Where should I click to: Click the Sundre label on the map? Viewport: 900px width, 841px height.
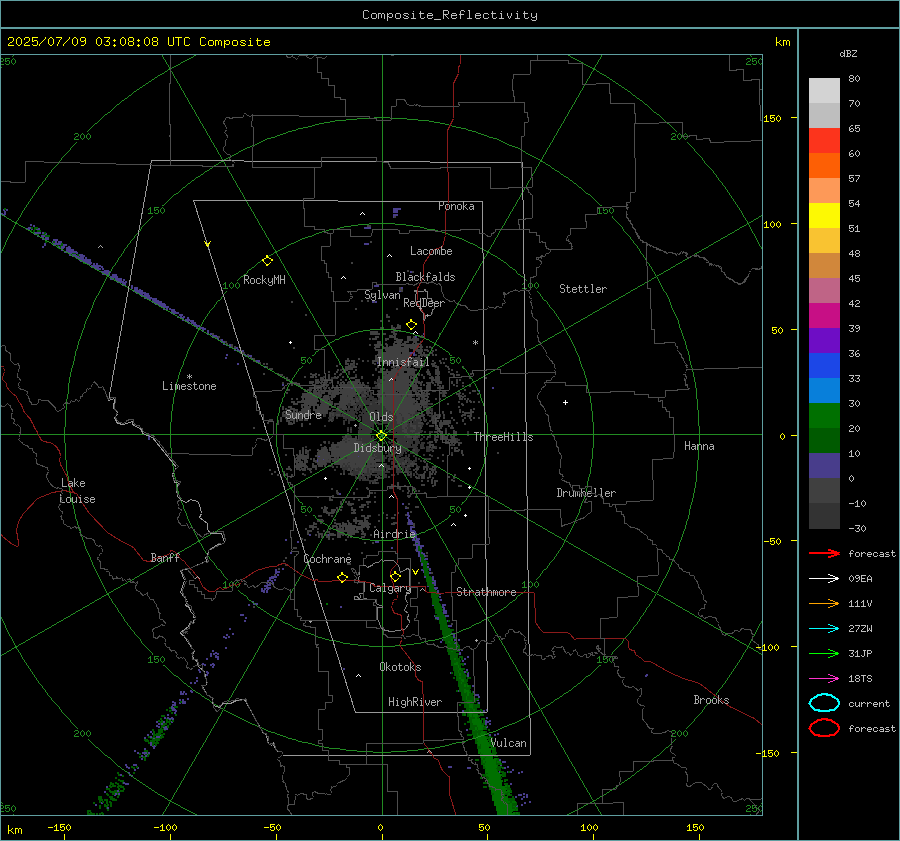303,414
